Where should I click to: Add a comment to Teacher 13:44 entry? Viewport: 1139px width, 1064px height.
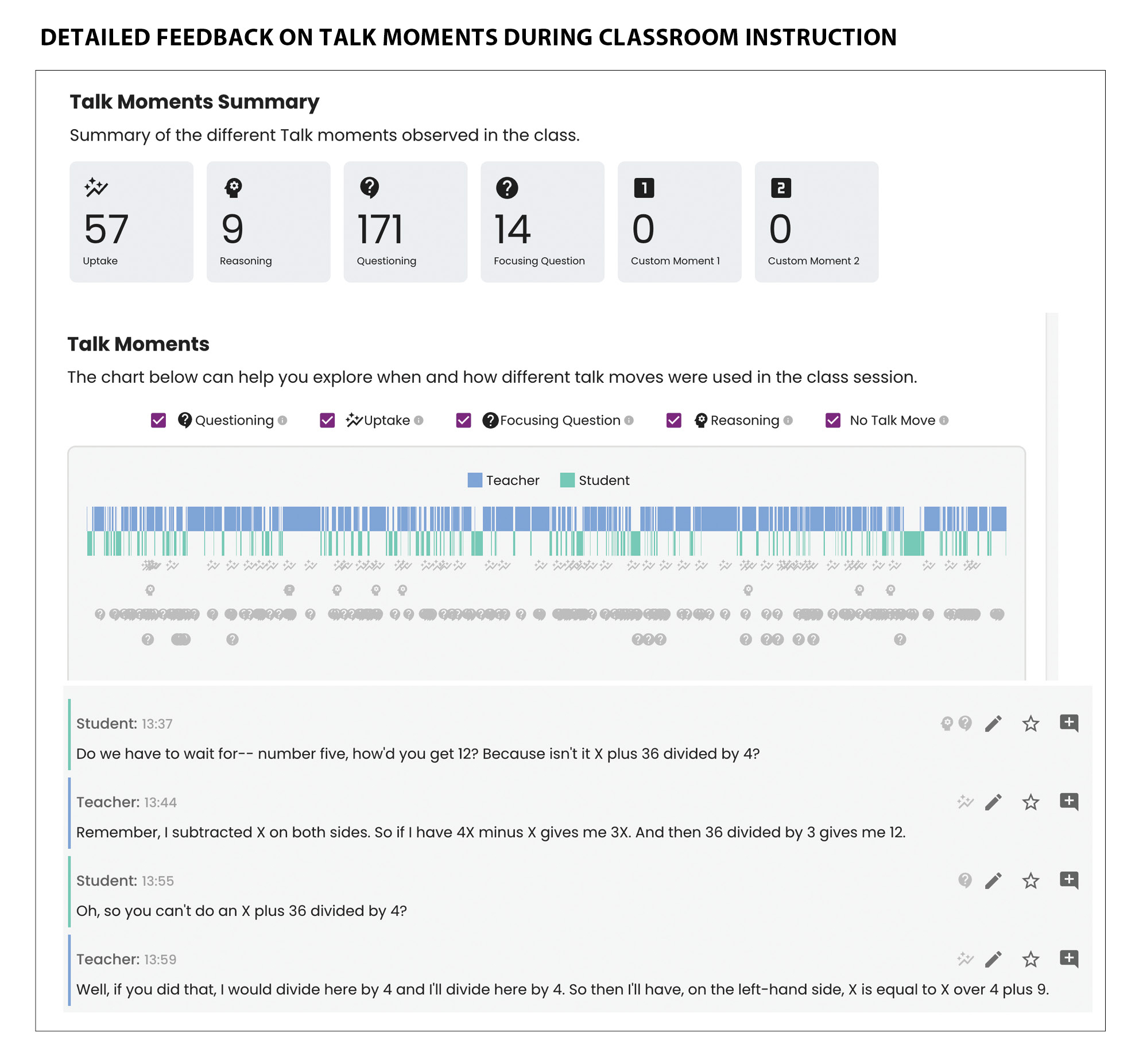pos(1068,802)
